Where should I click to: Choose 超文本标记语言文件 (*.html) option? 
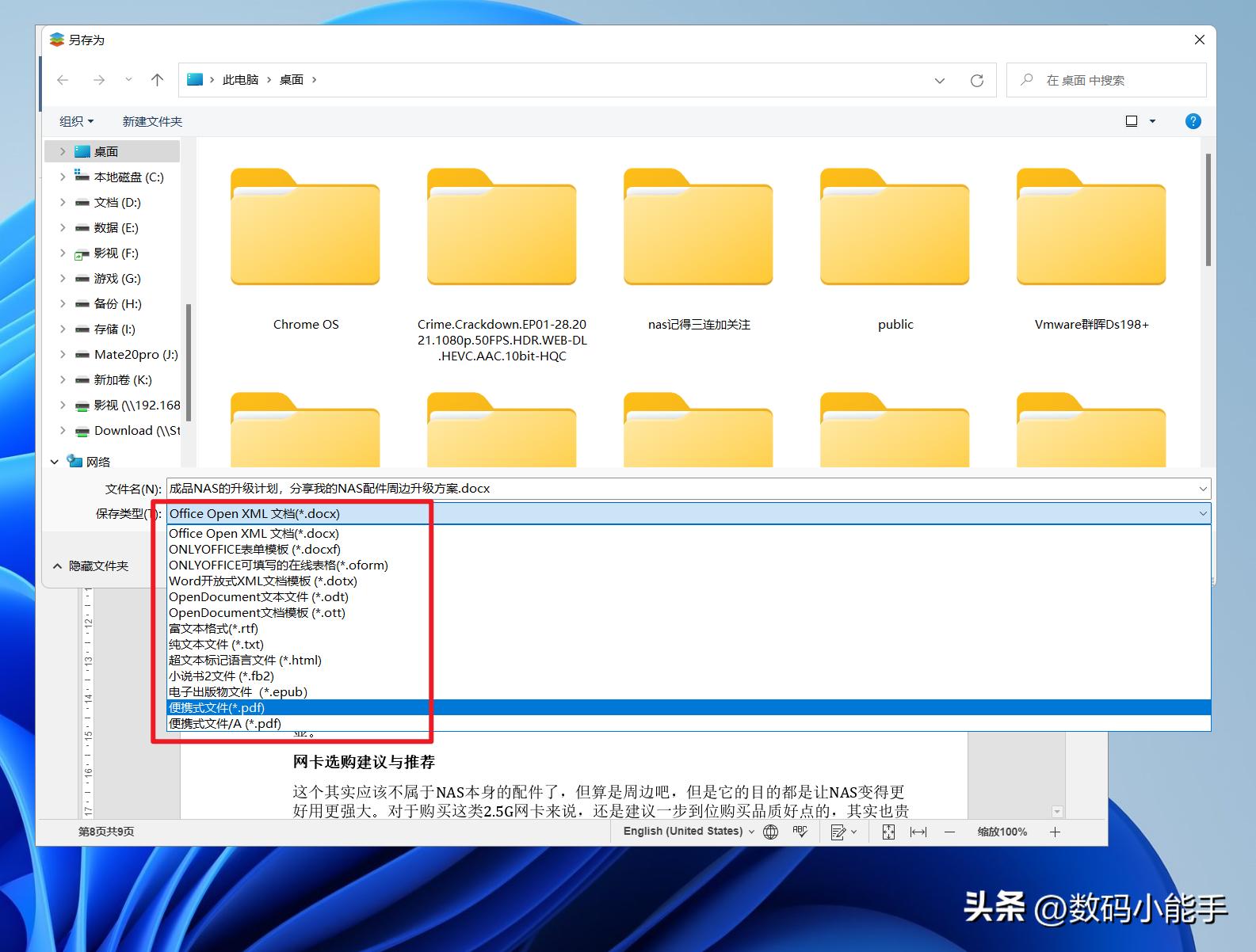coord(689,661)
